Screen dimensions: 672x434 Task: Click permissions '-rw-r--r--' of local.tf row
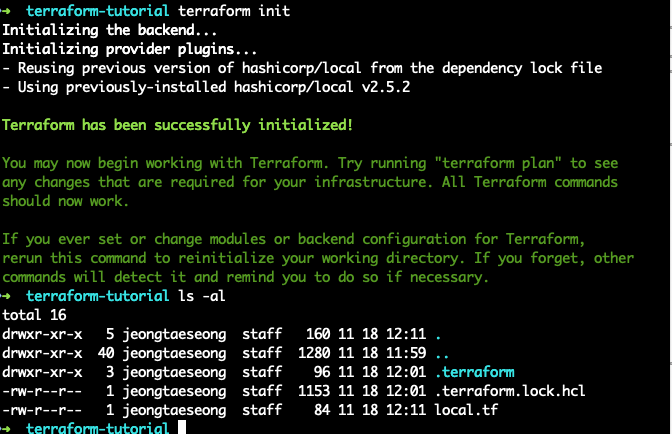[x=42, y=410]
